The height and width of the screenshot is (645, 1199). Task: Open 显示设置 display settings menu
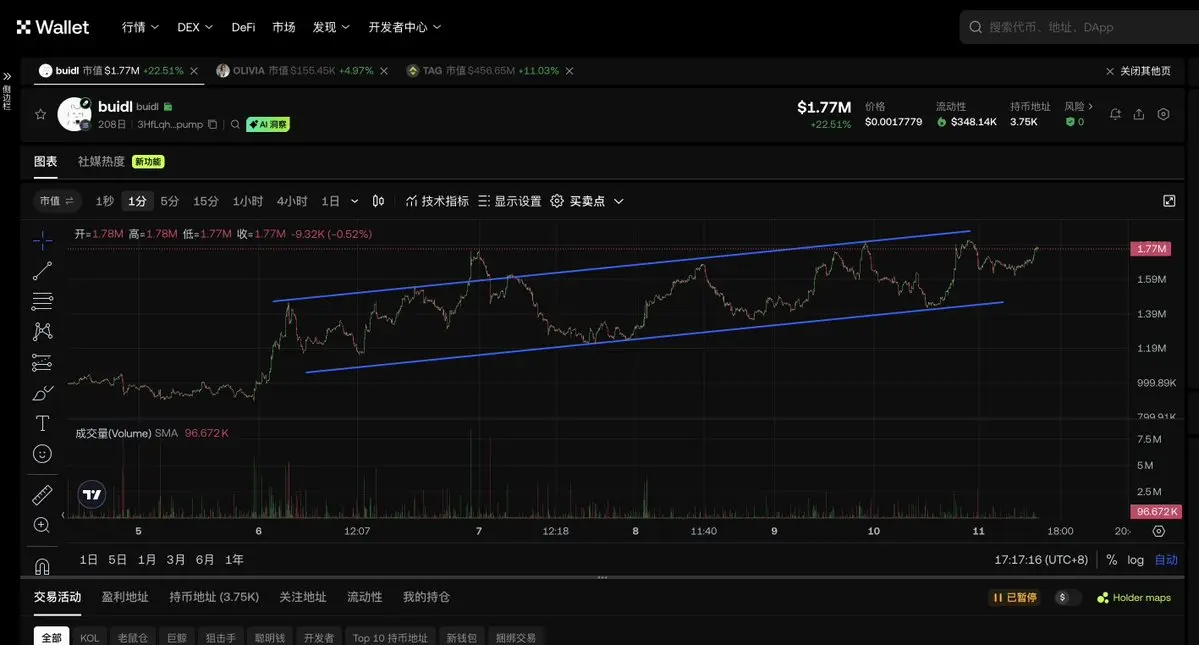(509, 201)
